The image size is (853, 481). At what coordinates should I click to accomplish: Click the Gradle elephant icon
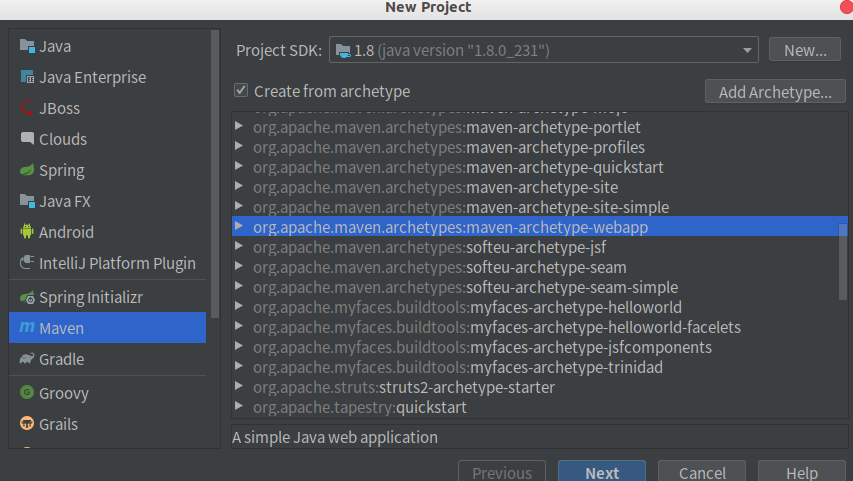point(27,360)
